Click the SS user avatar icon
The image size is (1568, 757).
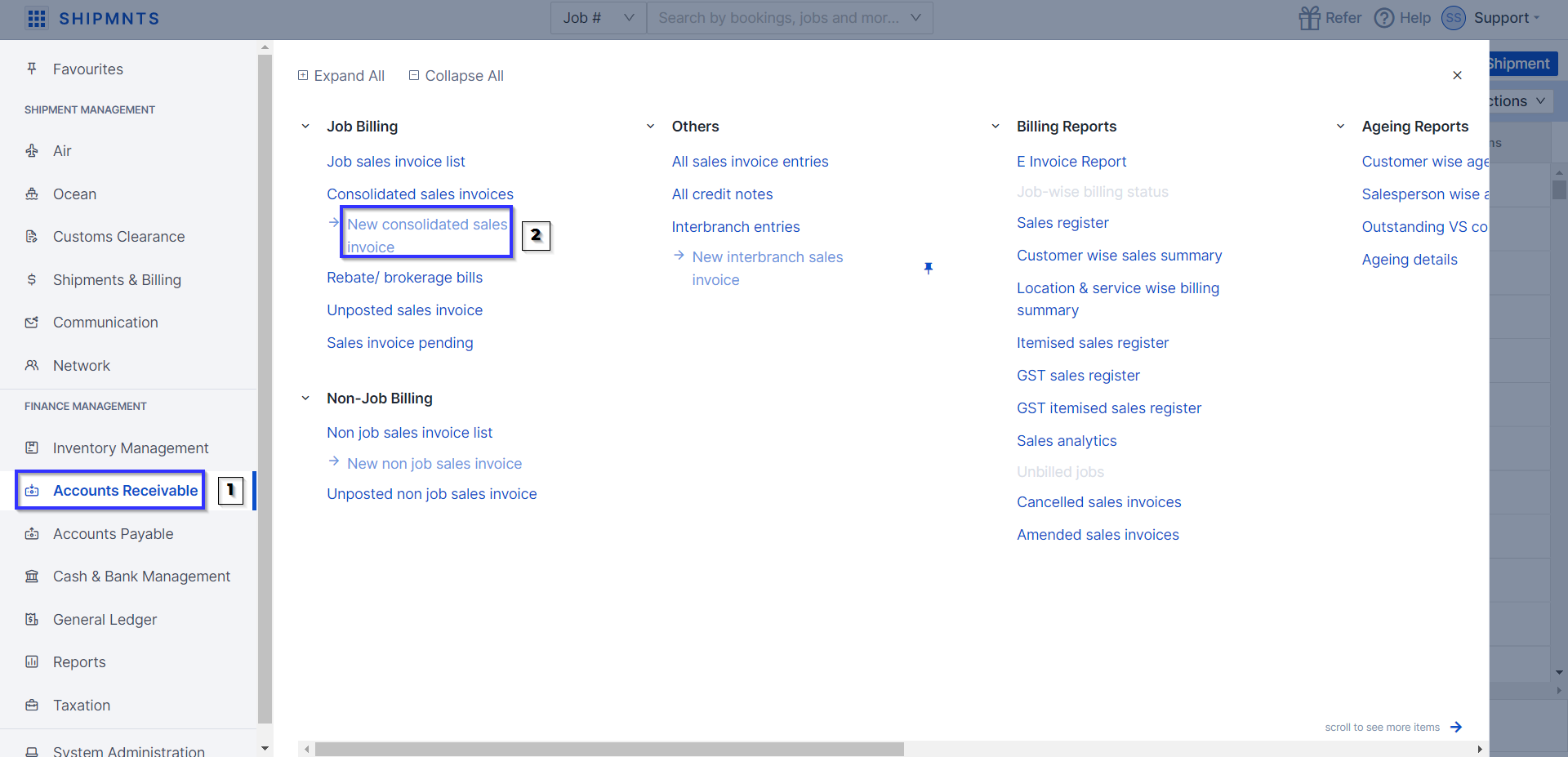coord(1454,18)
